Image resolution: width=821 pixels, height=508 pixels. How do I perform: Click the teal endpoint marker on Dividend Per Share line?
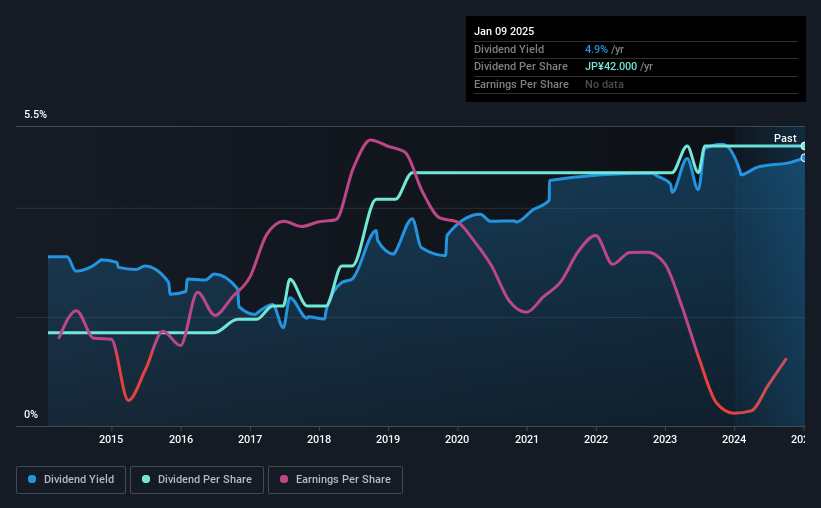[x=804, y=146]
